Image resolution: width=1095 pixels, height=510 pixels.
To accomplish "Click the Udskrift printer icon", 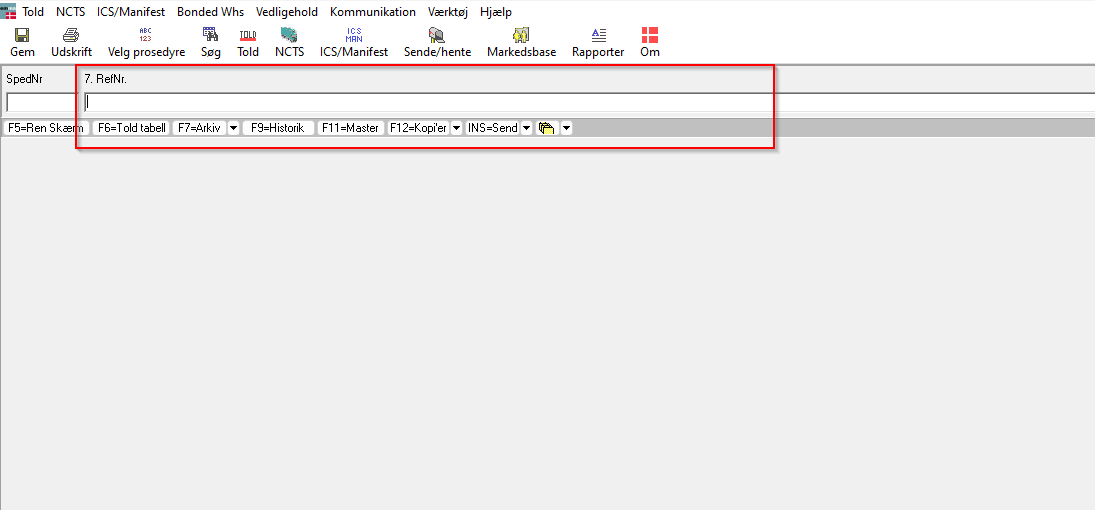I will (x=71, y=35).
